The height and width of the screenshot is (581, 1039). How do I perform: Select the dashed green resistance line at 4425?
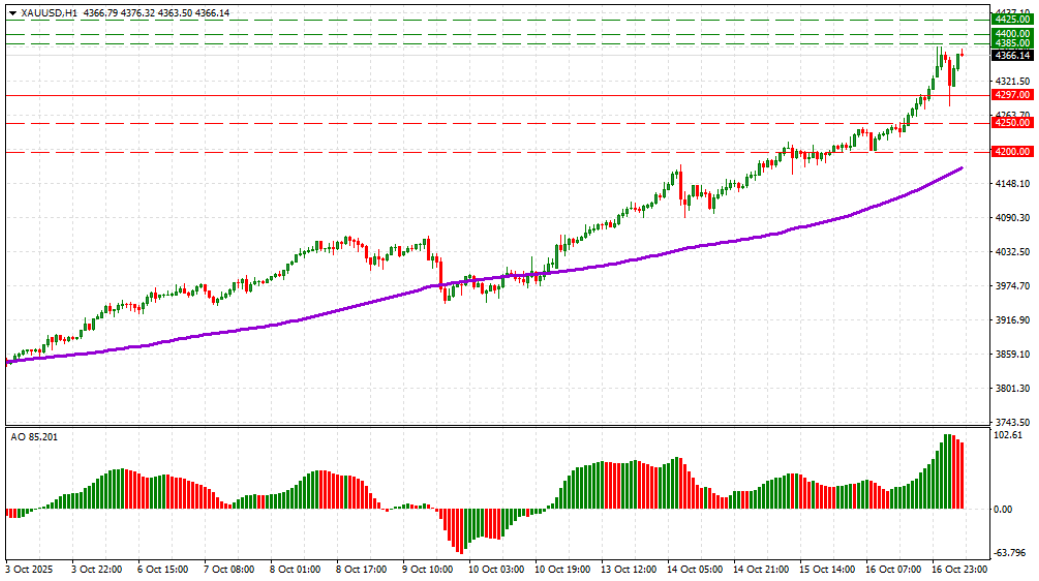pyautogui.click(x=500, y=22)
